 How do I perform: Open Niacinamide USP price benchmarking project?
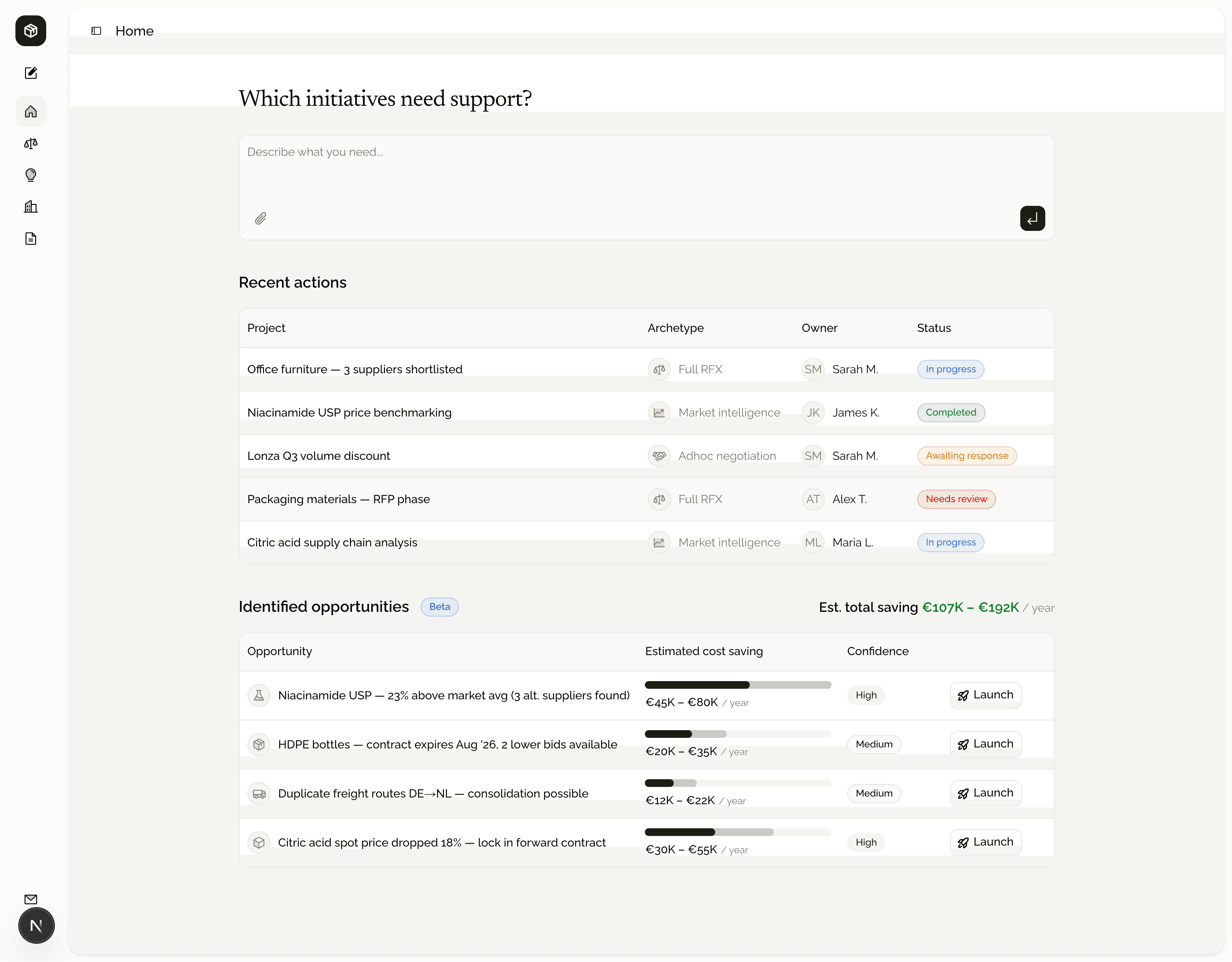349,413
